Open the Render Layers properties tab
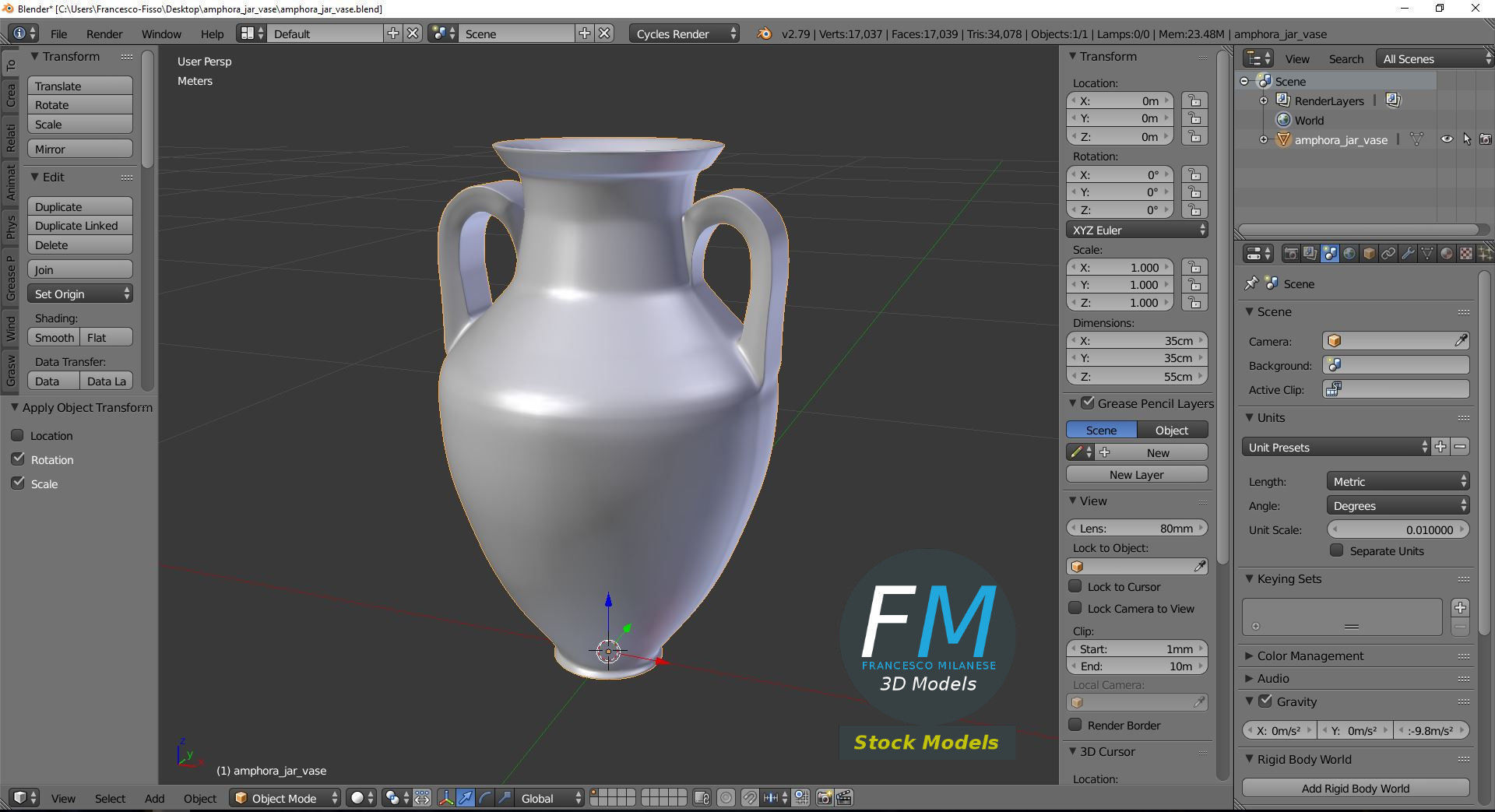 pyautogui.click(x=1310, y=253)
